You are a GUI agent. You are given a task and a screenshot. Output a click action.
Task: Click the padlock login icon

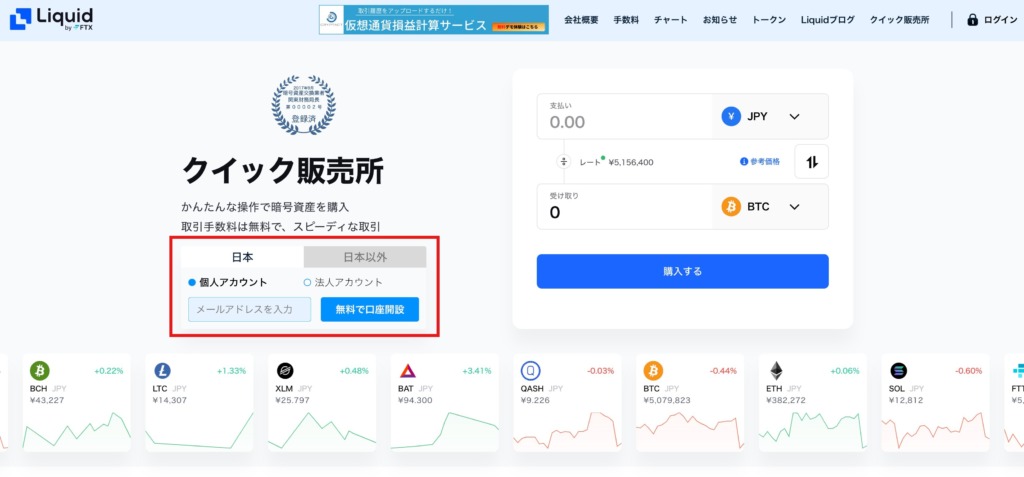[x=972, y=20]
